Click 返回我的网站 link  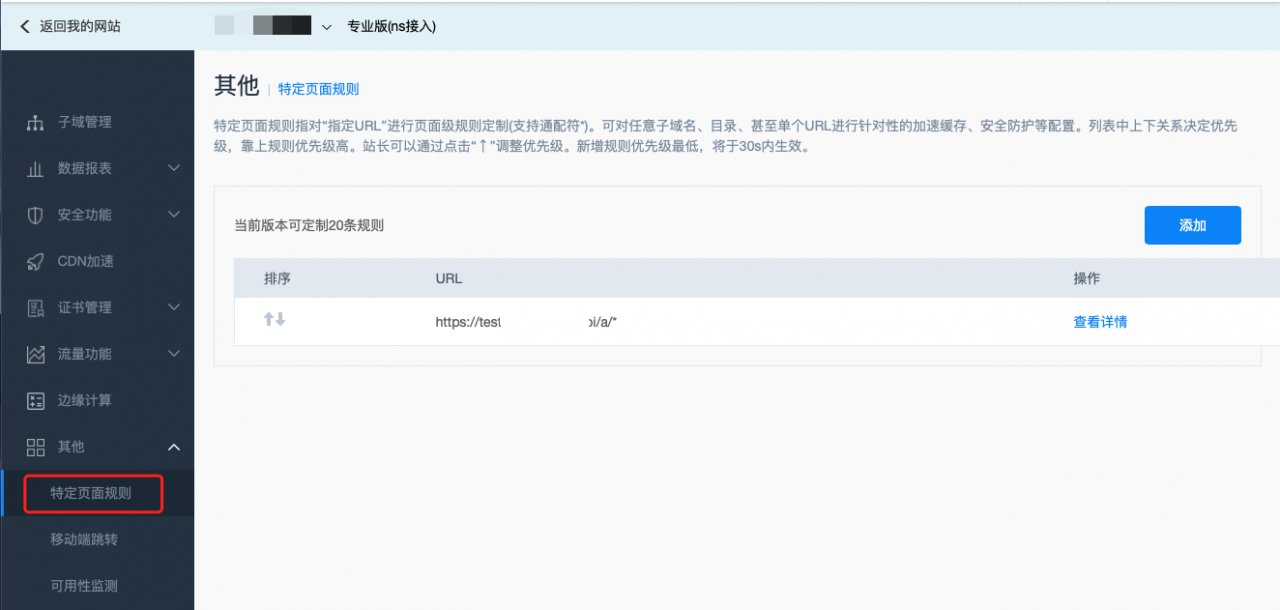pos(80,27)
